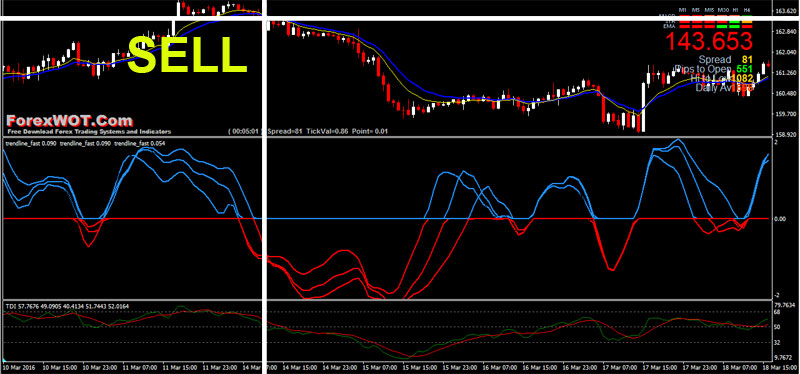Click the H1 timeframe label
This screenshot has width=800, height=374.
click(x=735, y=10)
